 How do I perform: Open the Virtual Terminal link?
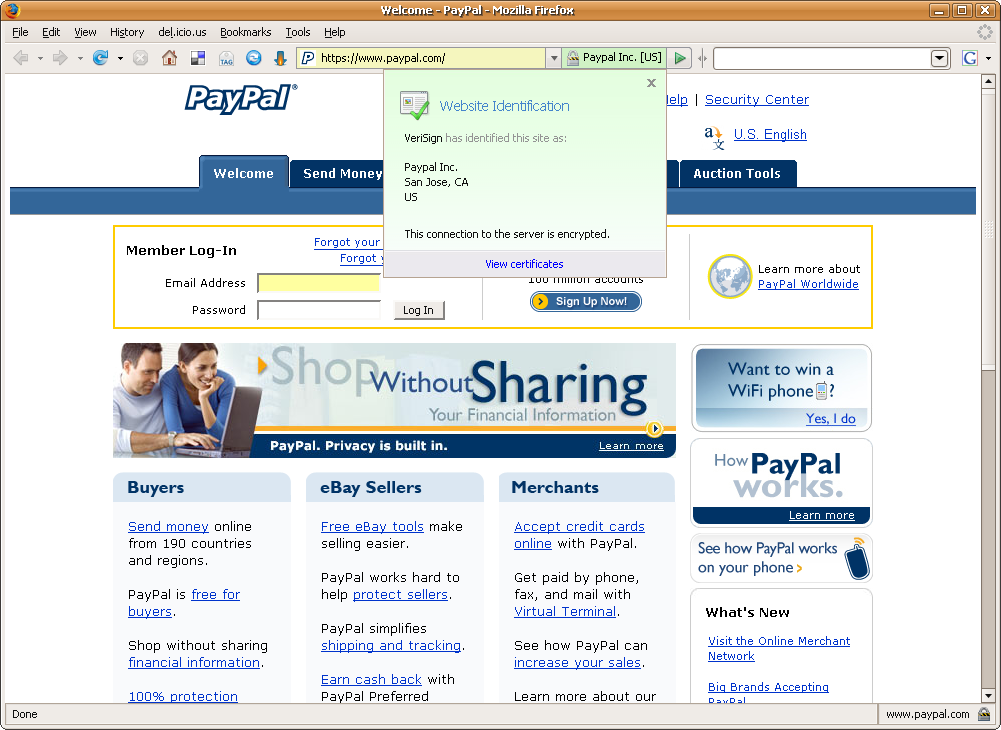pyautogui.click(x=565, y=611)
